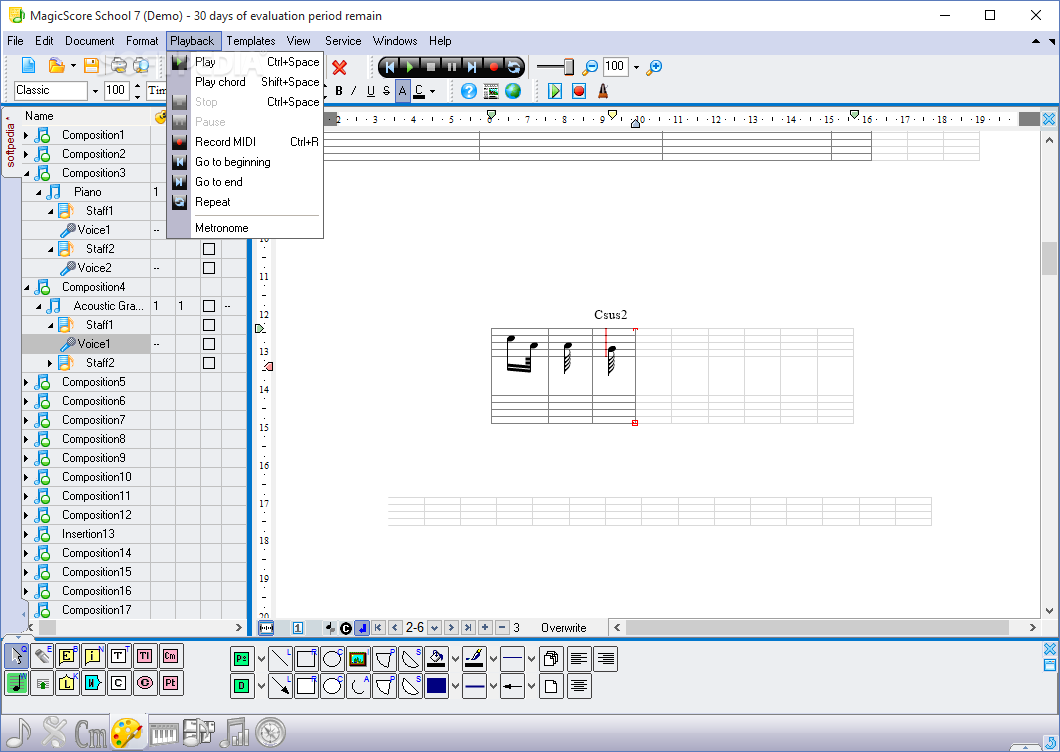Click Metronome in the Playback menu
1060x752 pixels.
click(x=245, y=228)
